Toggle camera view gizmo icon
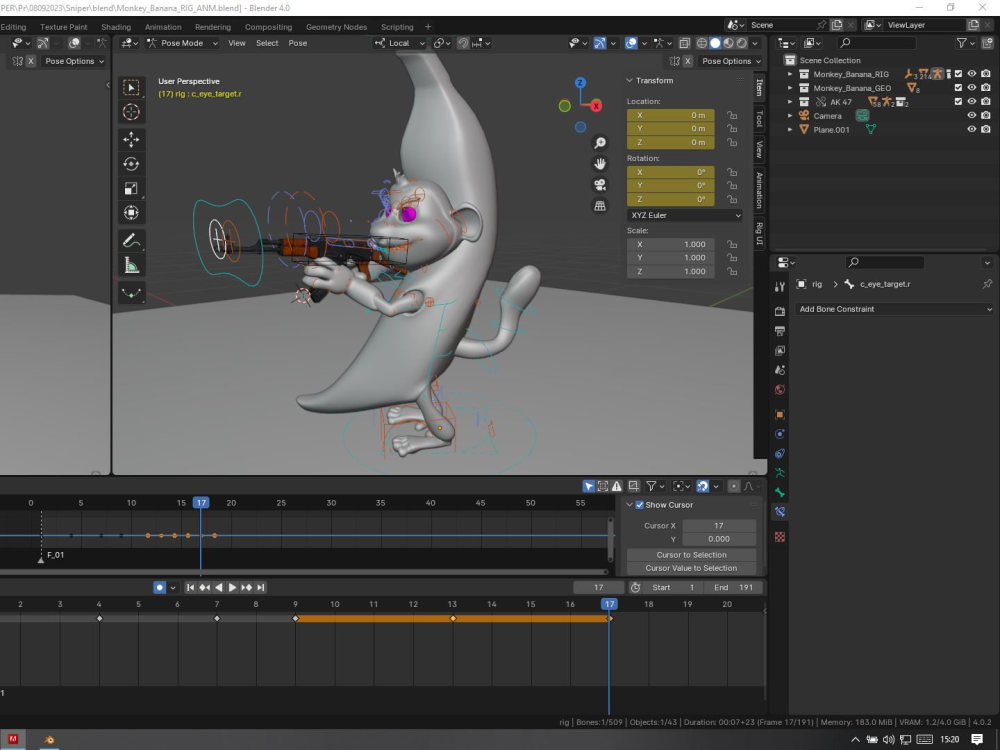Screen dimensions: 1000x750 click(x=599, y=185)
